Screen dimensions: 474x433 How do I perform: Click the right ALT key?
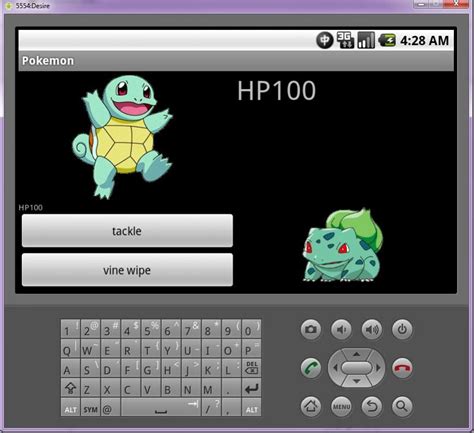coord(251,407)
